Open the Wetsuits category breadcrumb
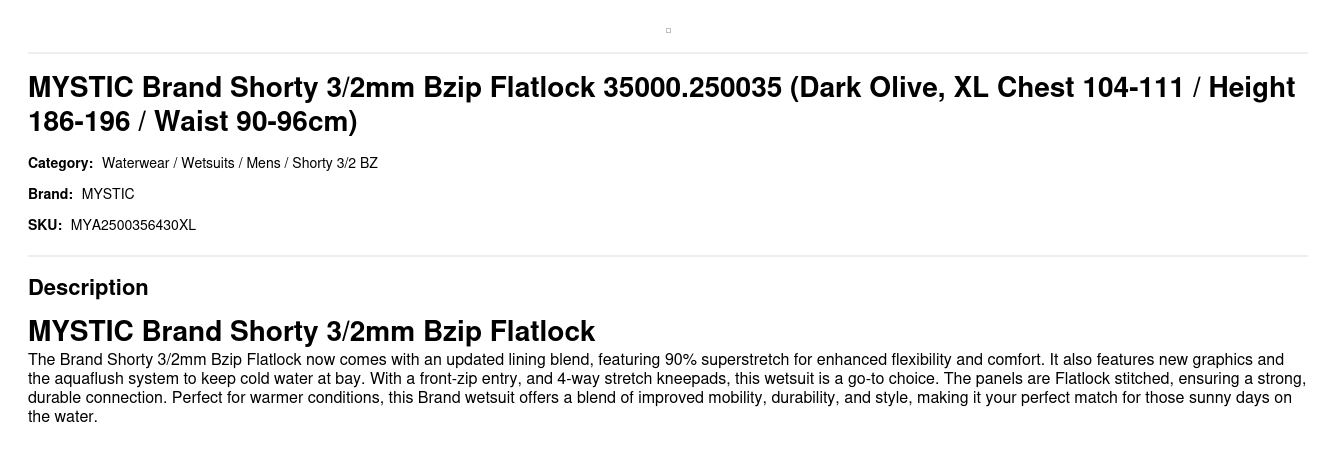Screen dimensions: 1328x456 [x=207, y=163]
